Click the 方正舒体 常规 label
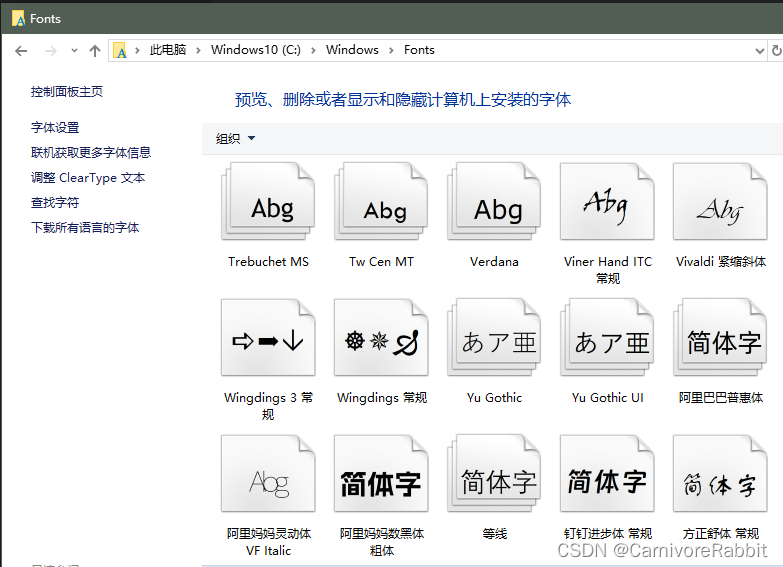The image size is (783, 567). point(721,534)
